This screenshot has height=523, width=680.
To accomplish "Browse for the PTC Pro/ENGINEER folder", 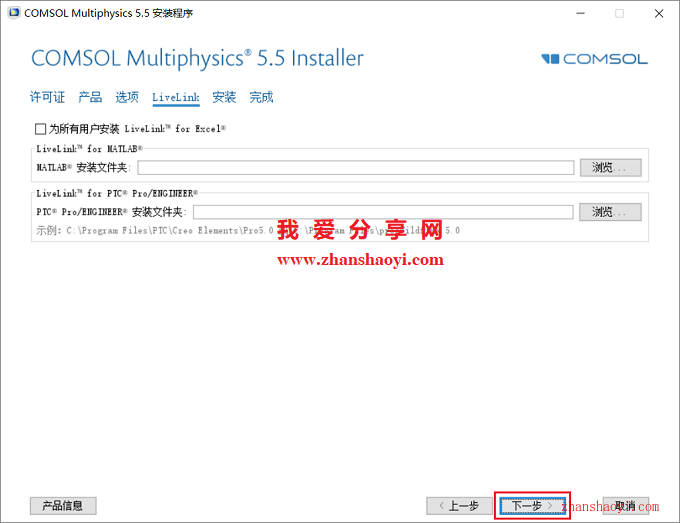I will [610, 212].
